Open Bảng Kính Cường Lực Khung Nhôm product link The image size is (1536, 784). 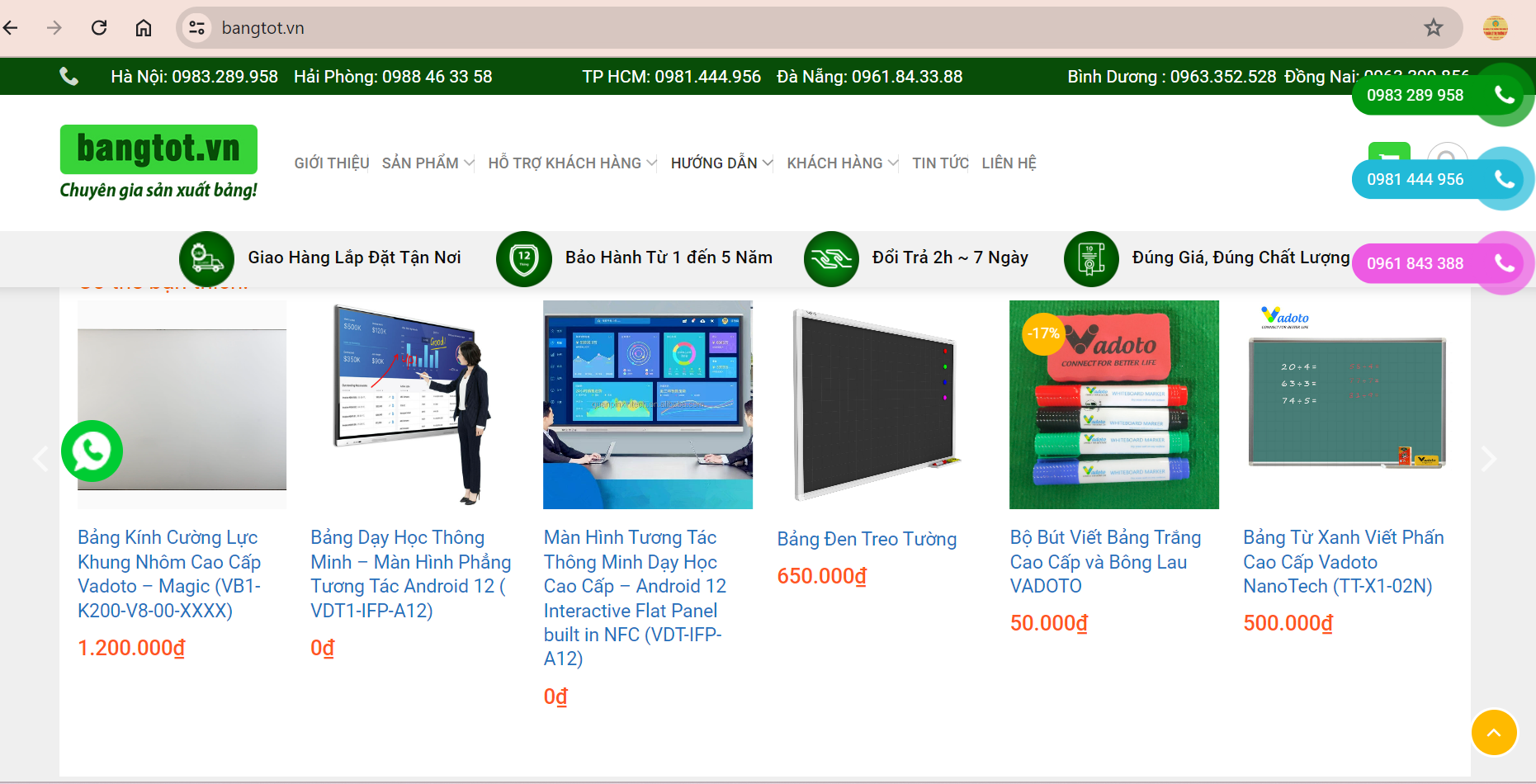pos(169,574)
